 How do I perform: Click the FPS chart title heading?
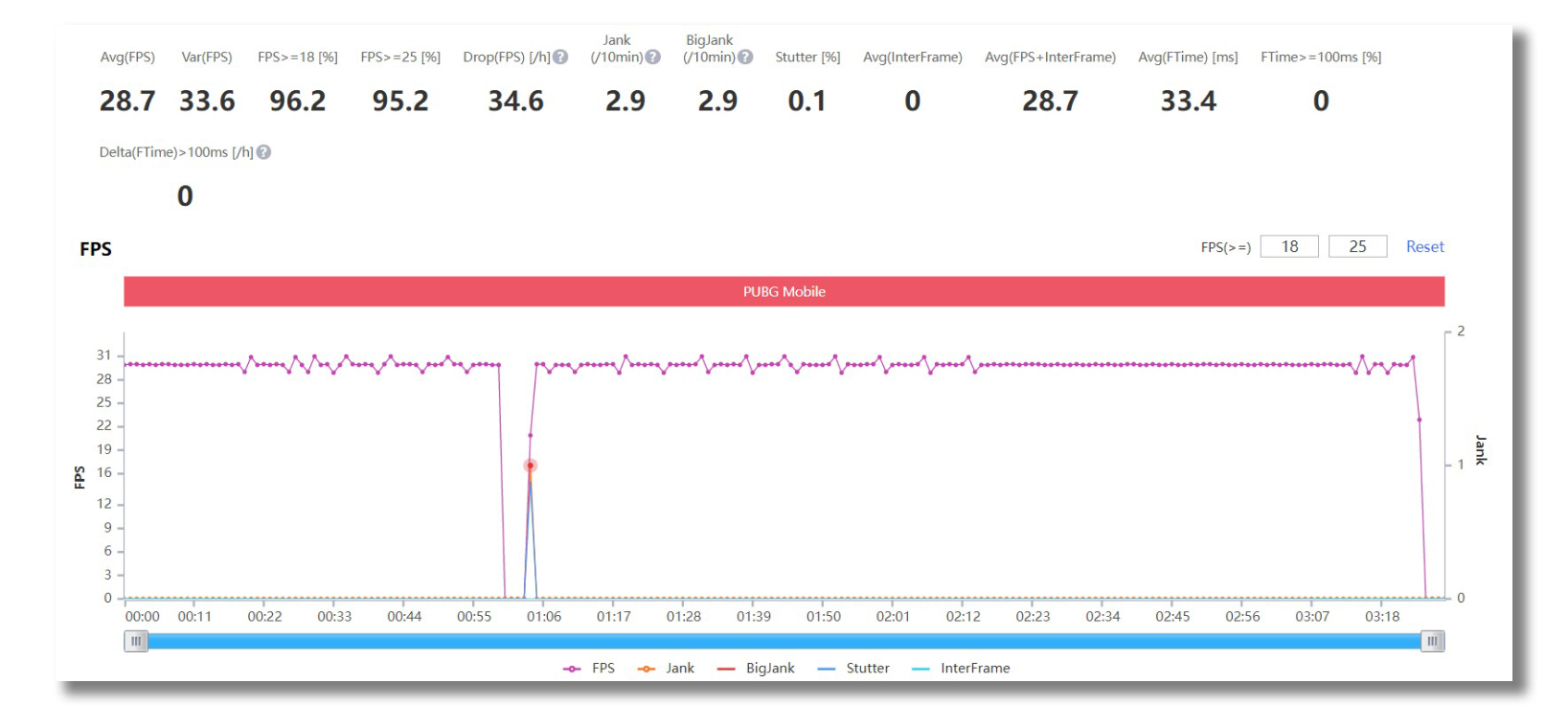96,249
